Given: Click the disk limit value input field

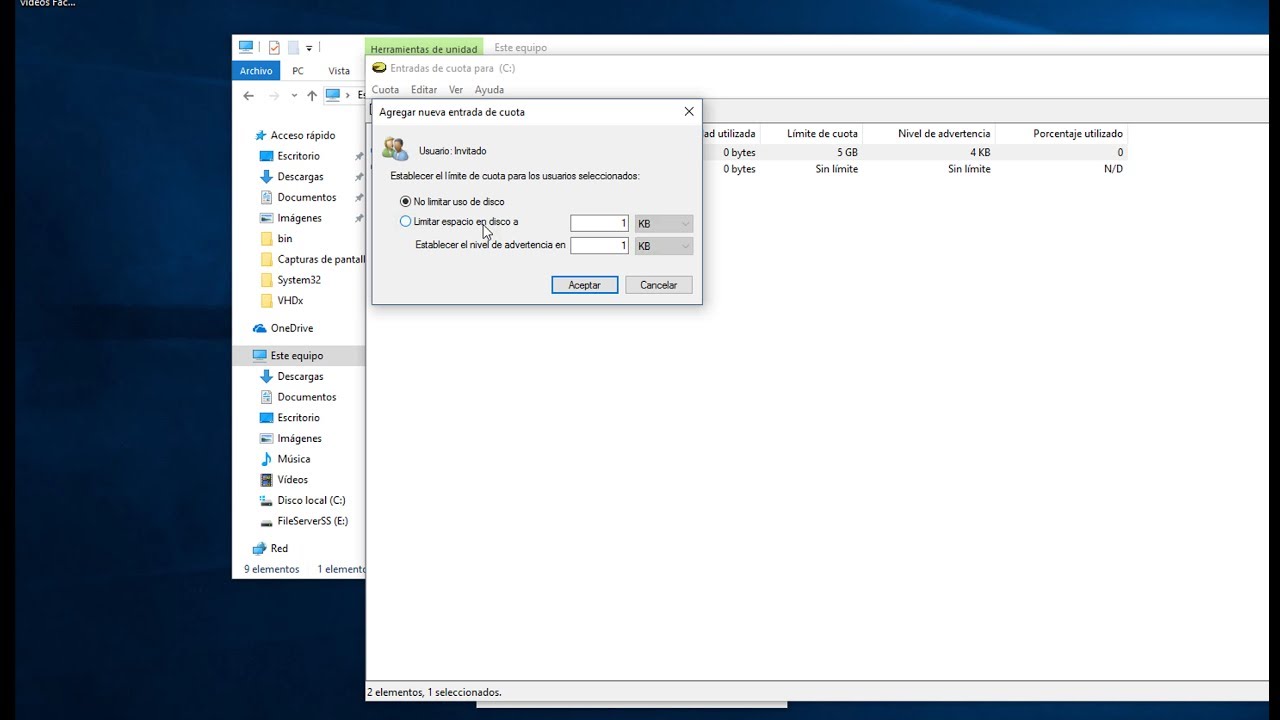Looking at the screenshot, I should click(598, 223).
